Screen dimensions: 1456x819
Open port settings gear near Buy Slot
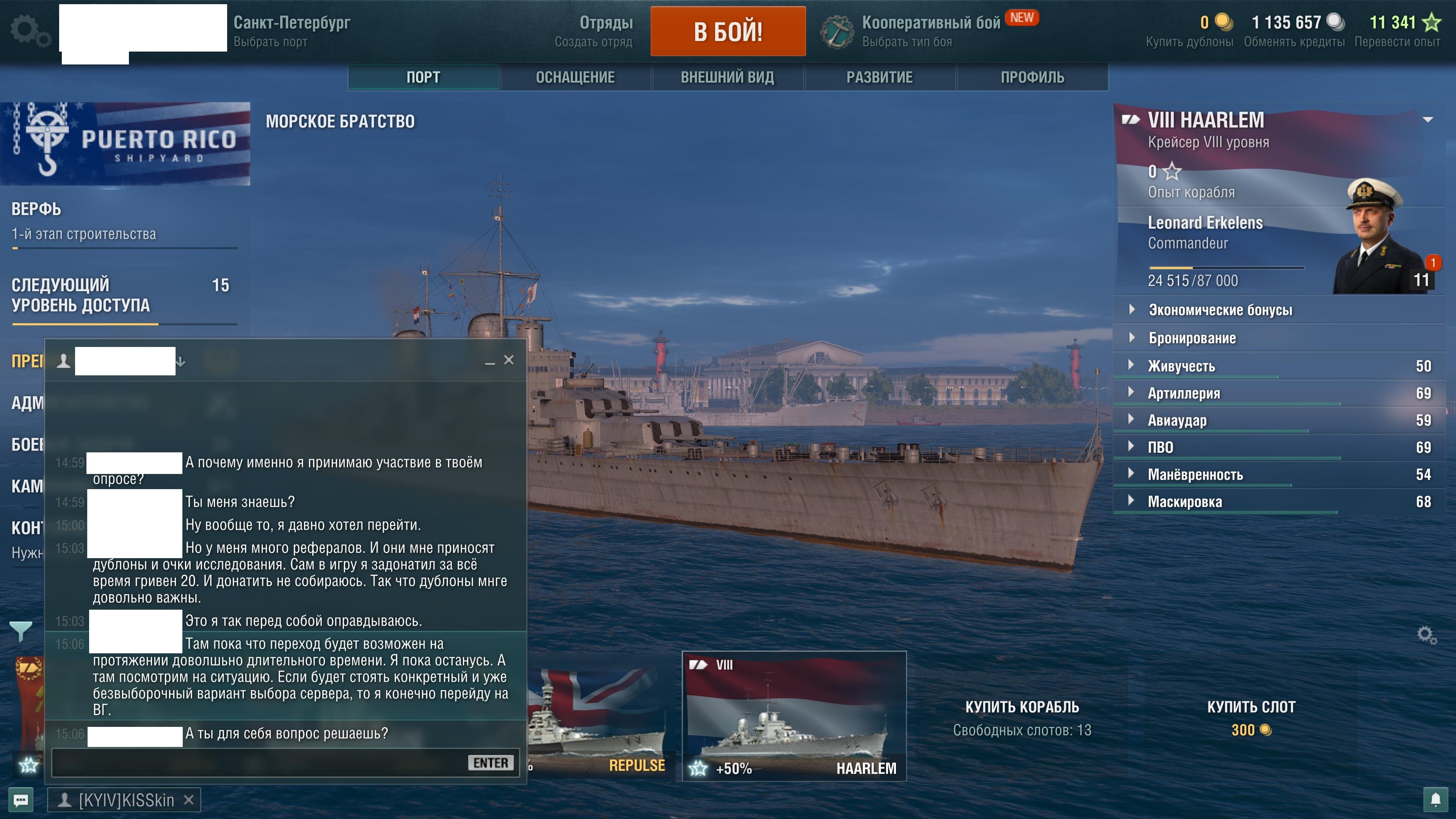click(x=1426, y=635)
